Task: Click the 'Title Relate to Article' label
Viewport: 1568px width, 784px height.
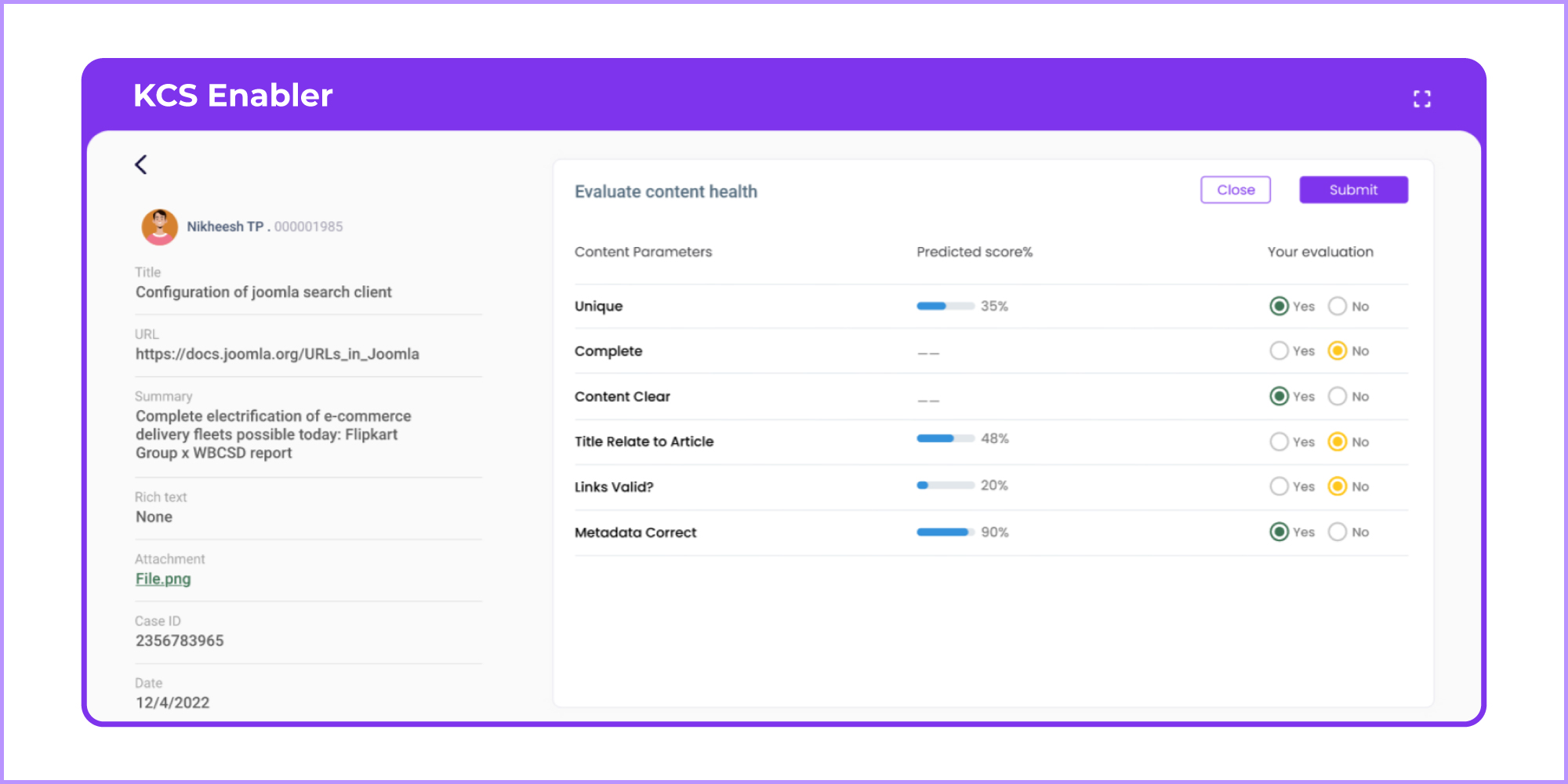Action: click(644, 441)
